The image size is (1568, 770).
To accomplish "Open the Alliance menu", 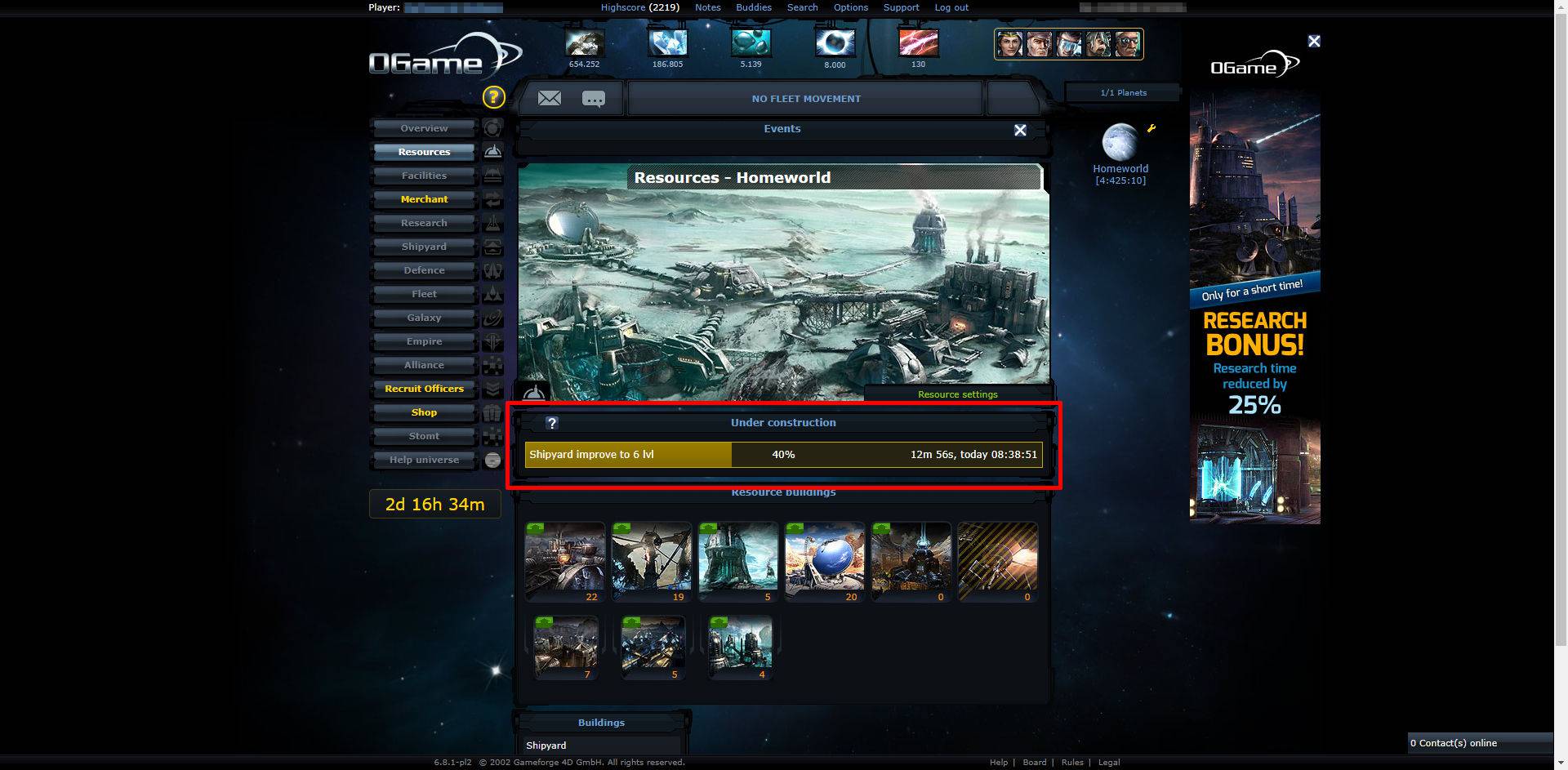I will (x=424, y=365).
